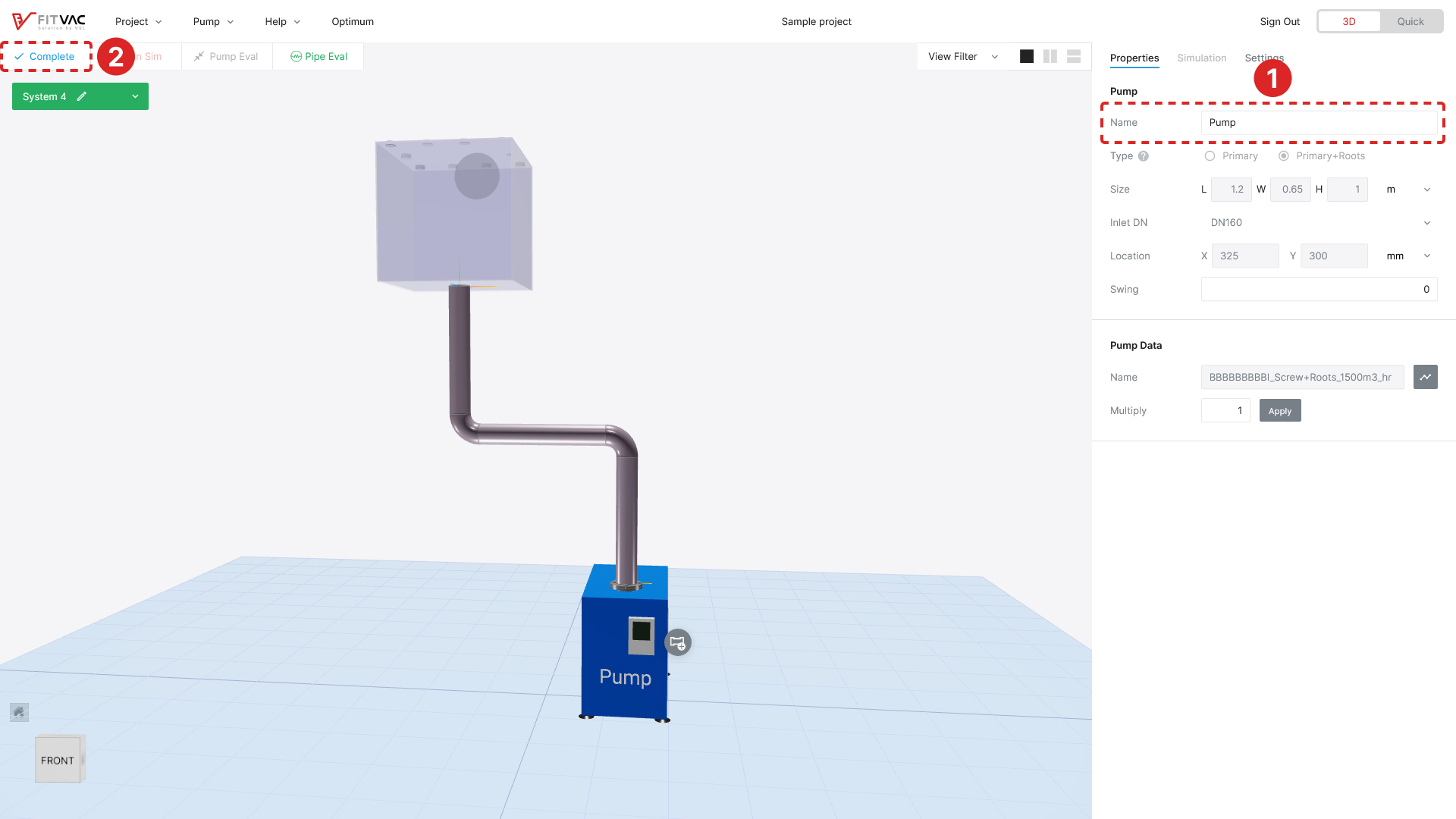Click the Complete toolbar button
Screen dimensions: 1456x819
[45, 56]
